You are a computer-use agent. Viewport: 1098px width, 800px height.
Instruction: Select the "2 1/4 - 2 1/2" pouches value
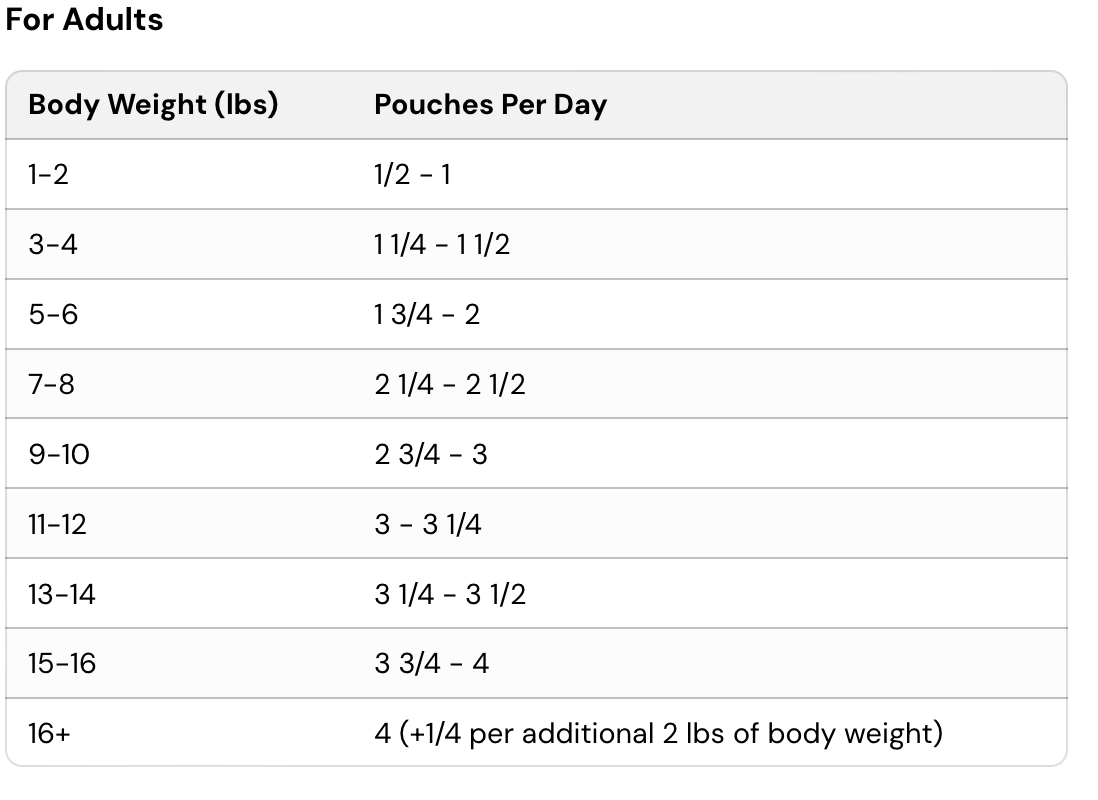pyautogui.click(x=450, y=384)
